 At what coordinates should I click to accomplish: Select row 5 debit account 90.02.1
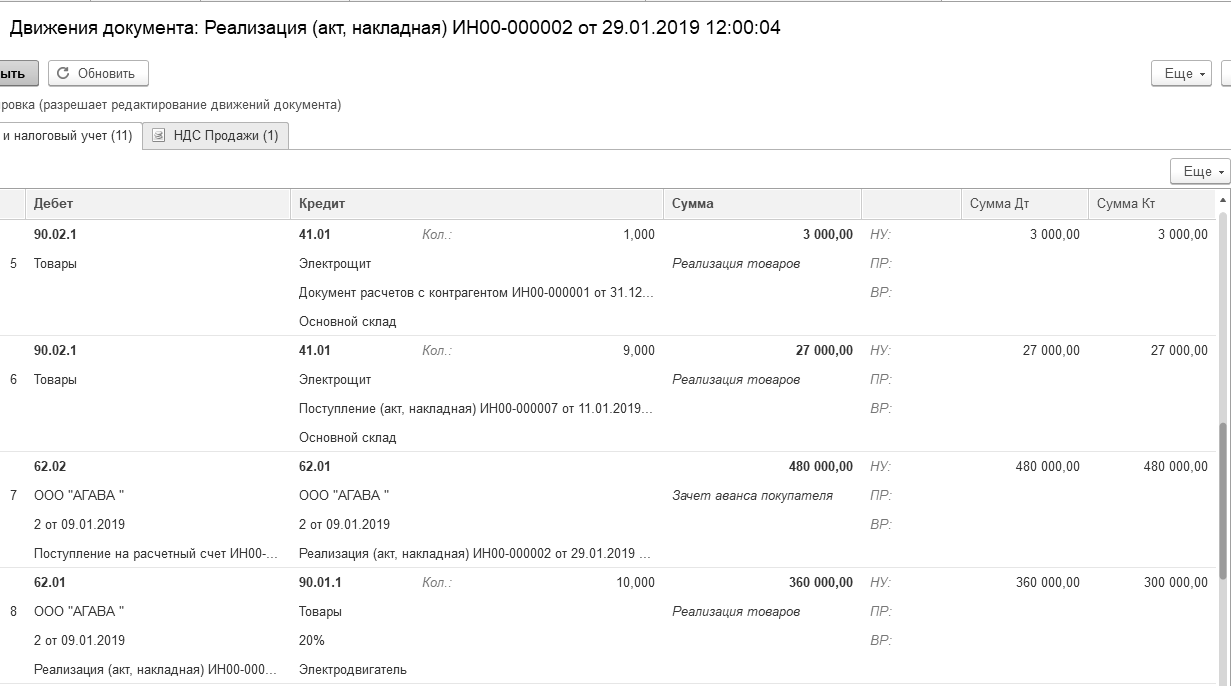click(x=55, y=235)
